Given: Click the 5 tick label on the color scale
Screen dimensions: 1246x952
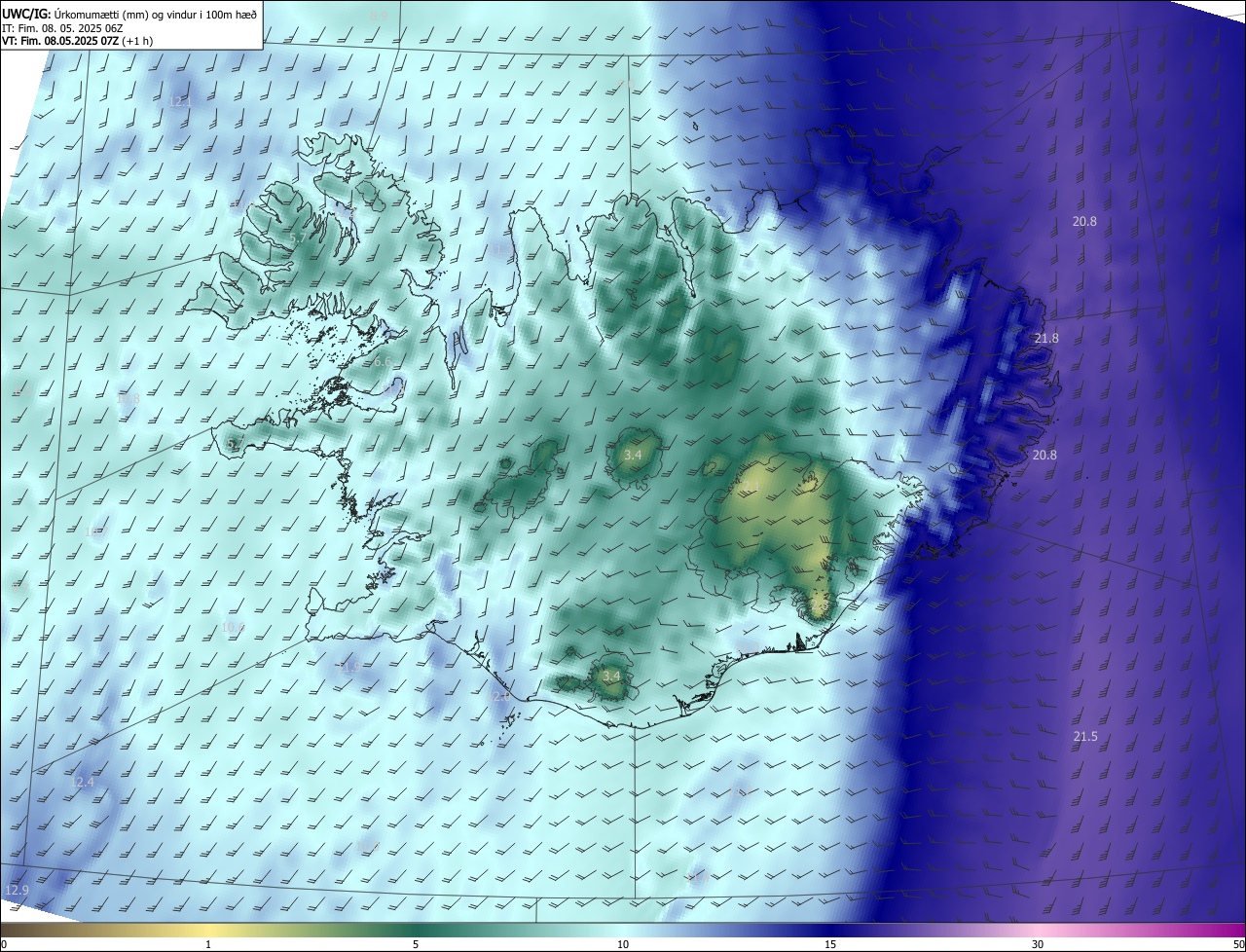Looking at the screenshot, I should 416,944.
